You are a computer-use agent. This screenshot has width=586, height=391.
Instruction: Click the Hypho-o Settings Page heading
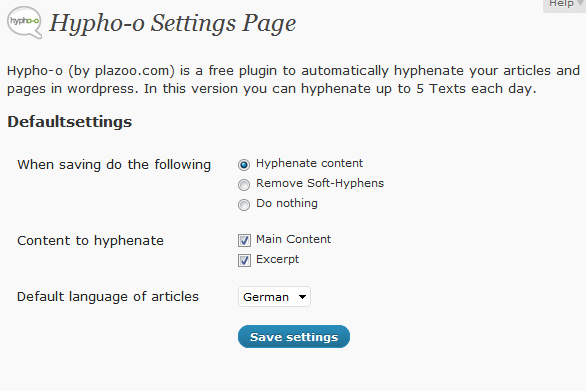[173, 24]
